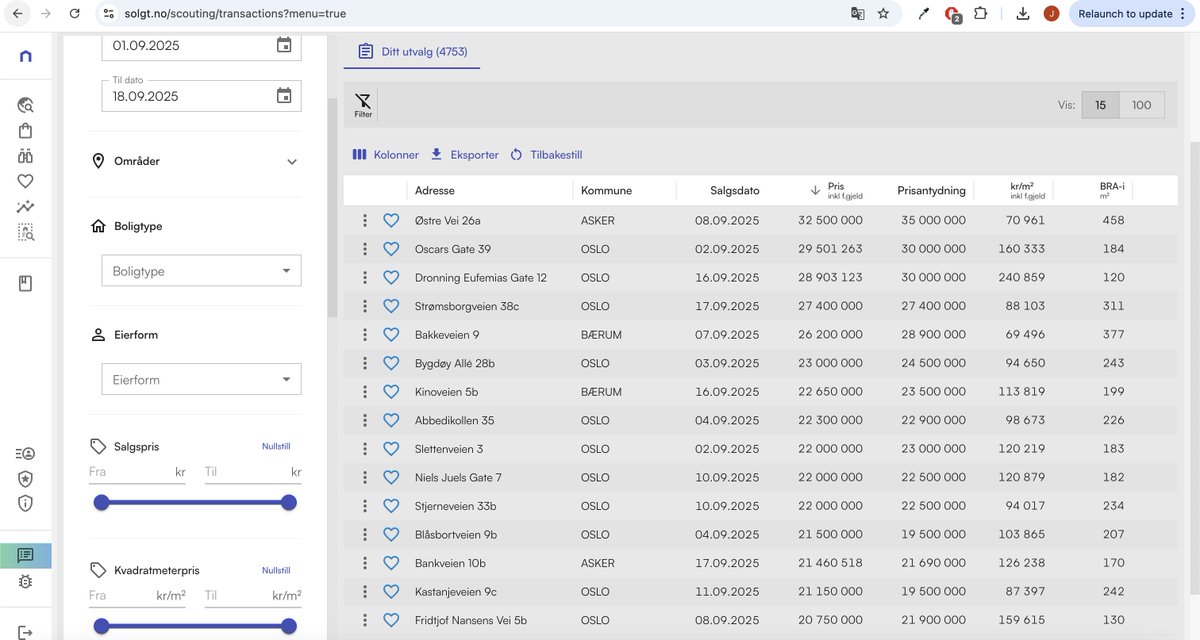Open Chrome downloads icon

pos(1022,14)
